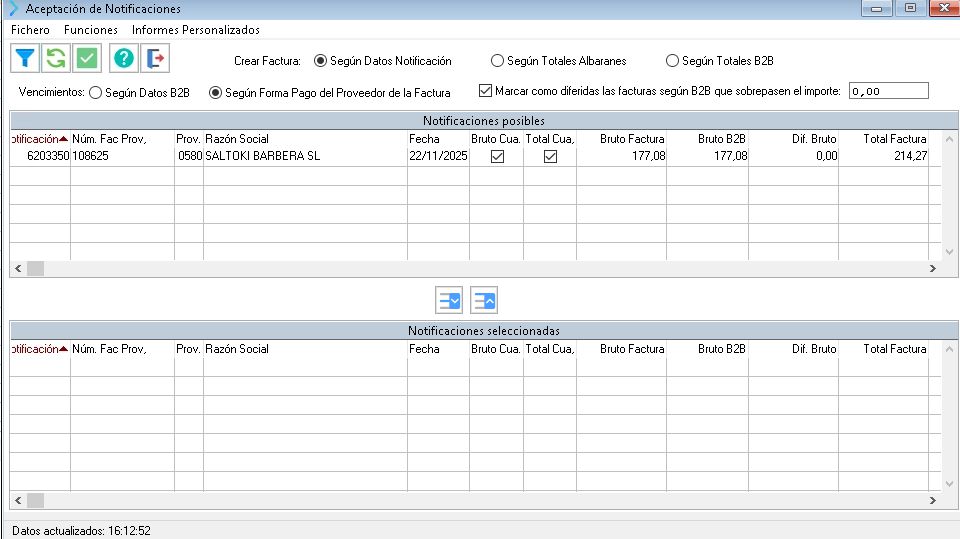This screenshot has width=960, height=539.
Task: Move notifications up to possible list
Action: (x=484, y=300)
